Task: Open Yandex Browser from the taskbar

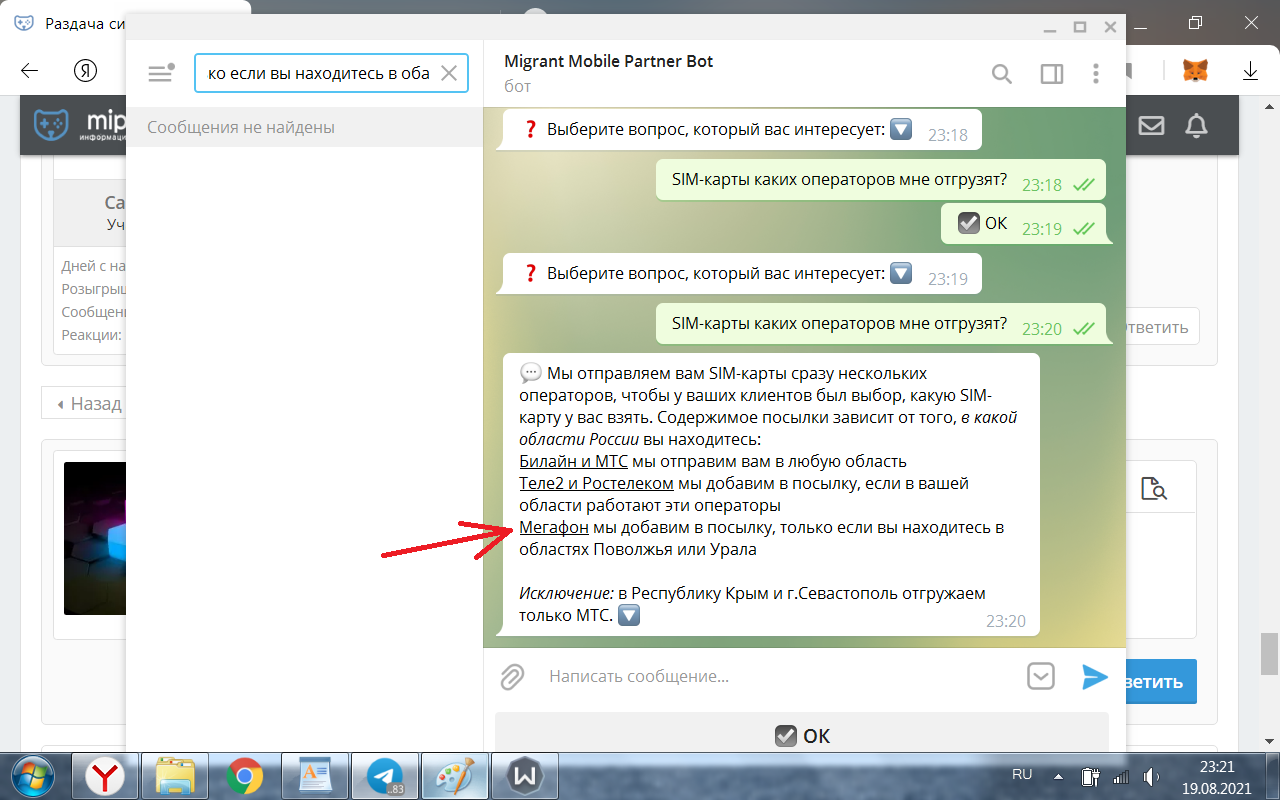Action: (104, 776)
